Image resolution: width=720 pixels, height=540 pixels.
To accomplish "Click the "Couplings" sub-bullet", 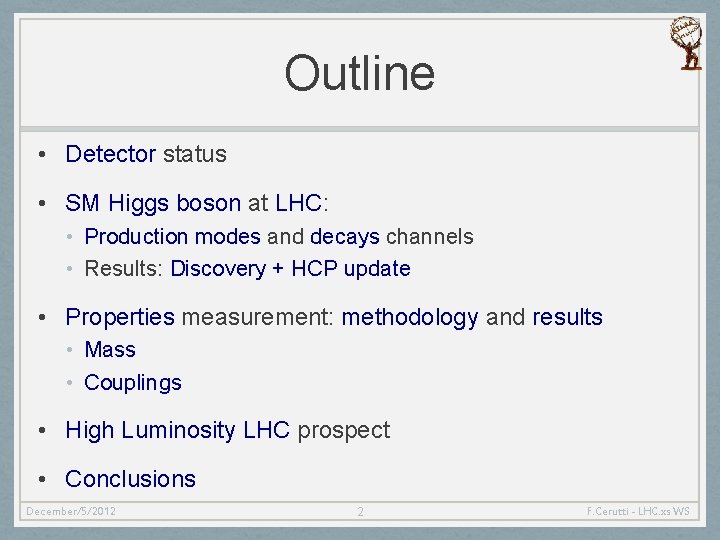I will coord(133,383).
